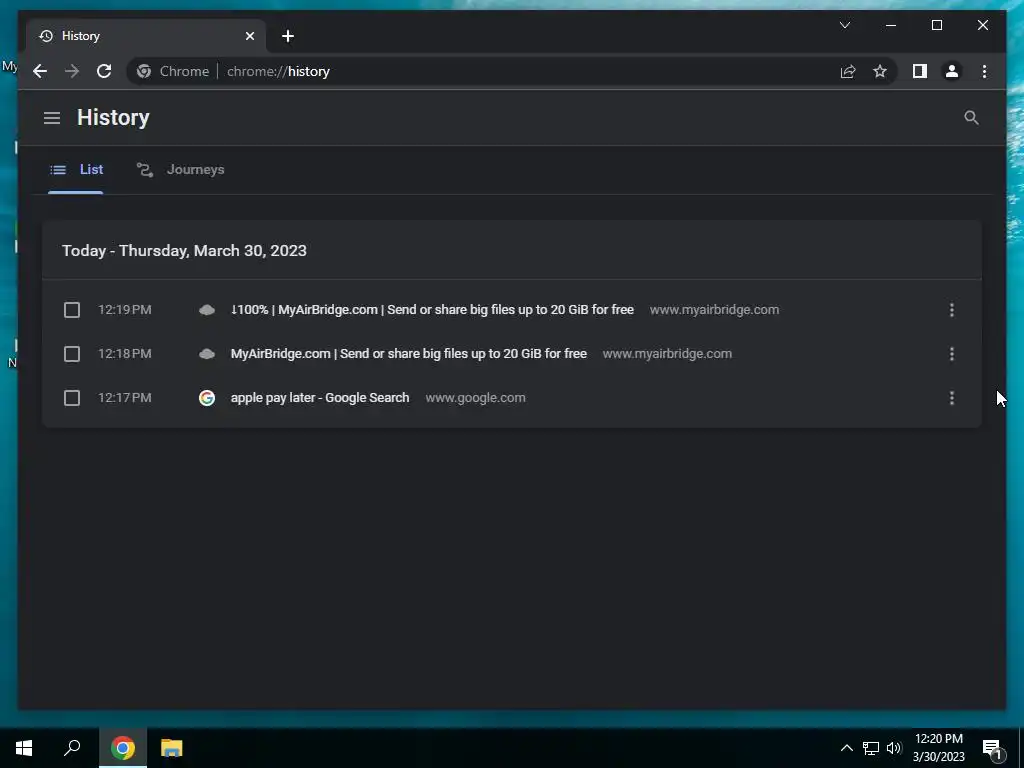Click the 12:17 PM timestamp
Image resolution: width=1024 pixels, height=768 pixels.
click(125, 398)
